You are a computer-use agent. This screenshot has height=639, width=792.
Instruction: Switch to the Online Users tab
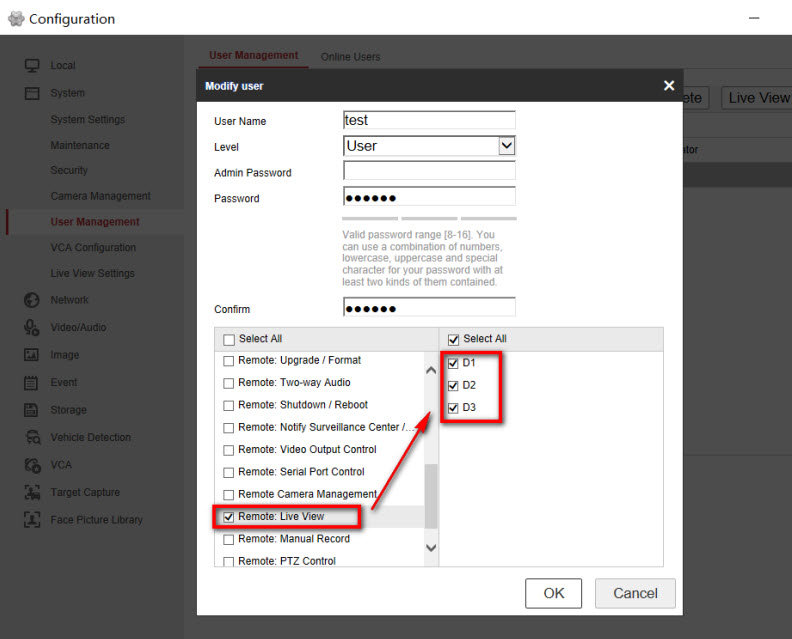(x=350, y=57)
